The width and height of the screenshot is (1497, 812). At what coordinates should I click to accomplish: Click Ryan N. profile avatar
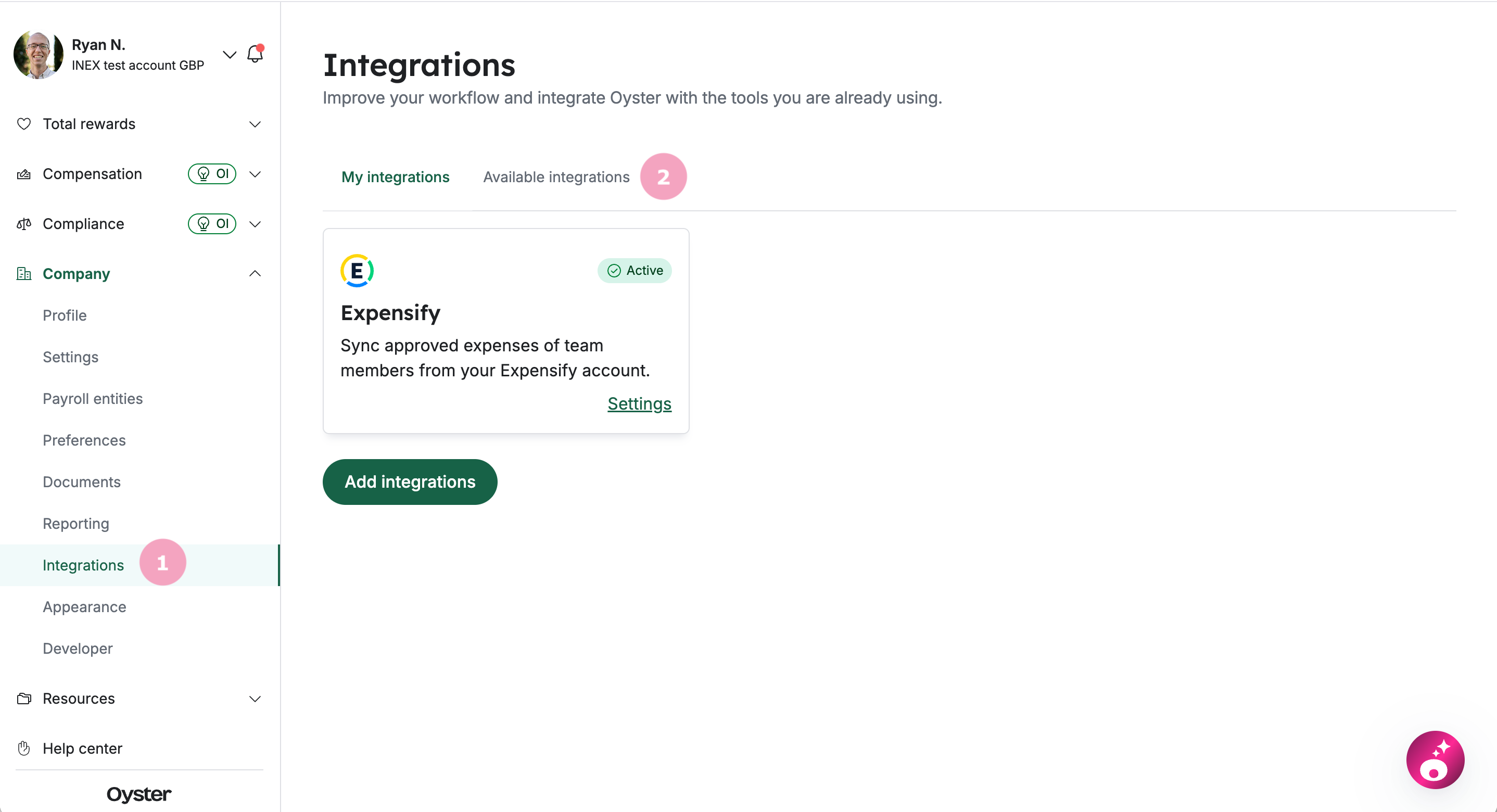39,55
